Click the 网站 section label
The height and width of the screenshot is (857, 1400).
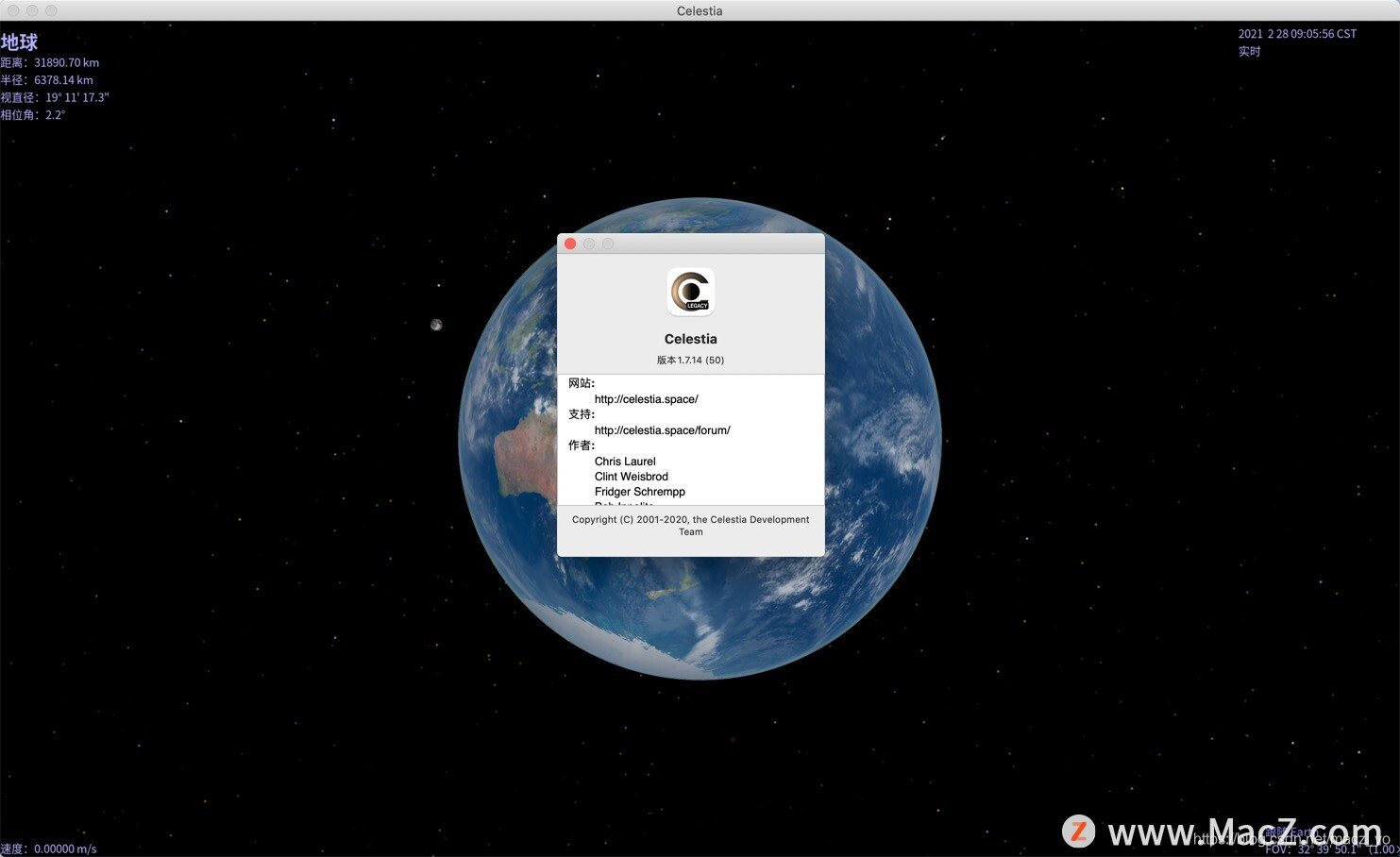[x=582, y=383]
